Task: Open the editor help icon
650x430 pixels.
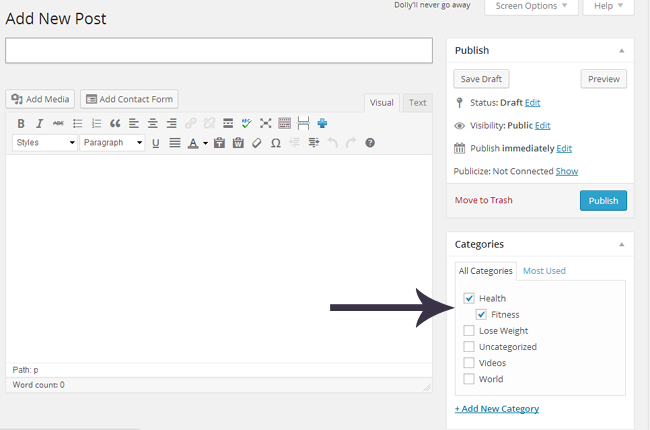Action: [370, 143]
